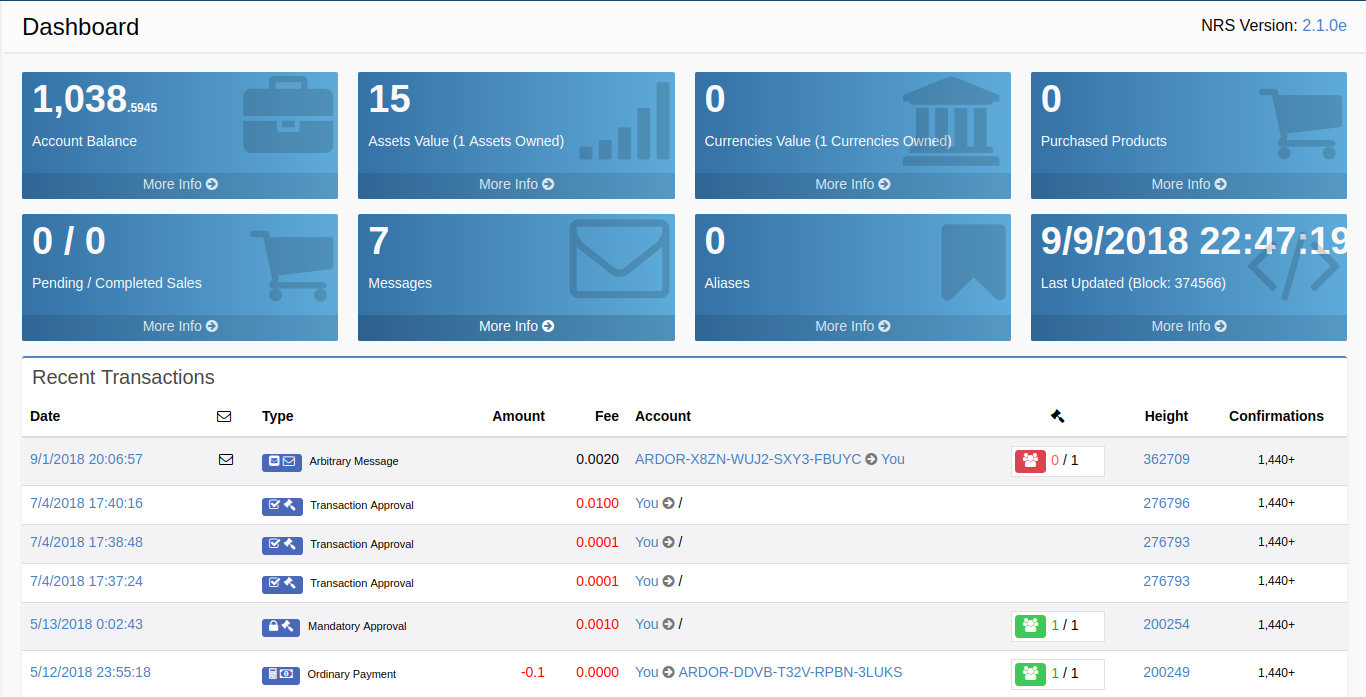1366x697 pixels.
Task: Click the bar chart icon on Assets Value tile
Action: (625, 122)
